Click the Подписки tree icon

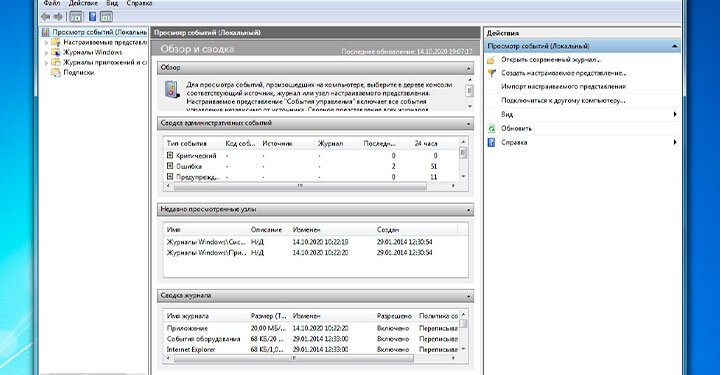(56, 73)
